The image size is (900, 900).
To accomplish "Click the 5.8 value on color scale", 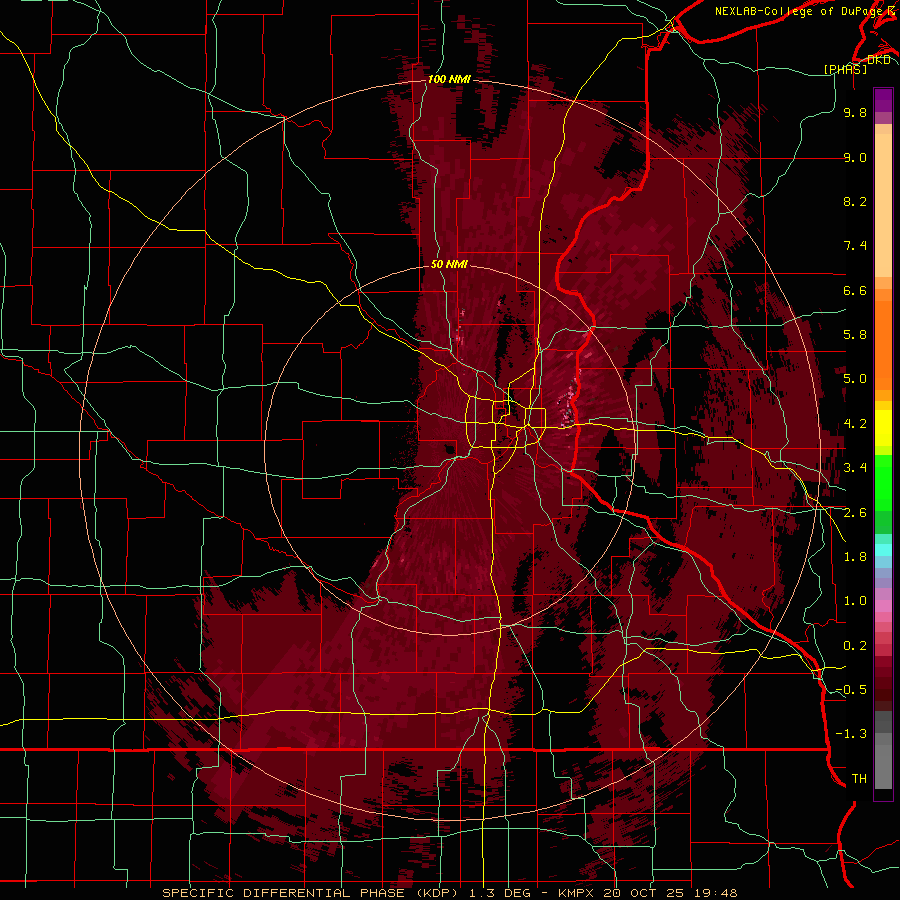I will pos(855,335).
